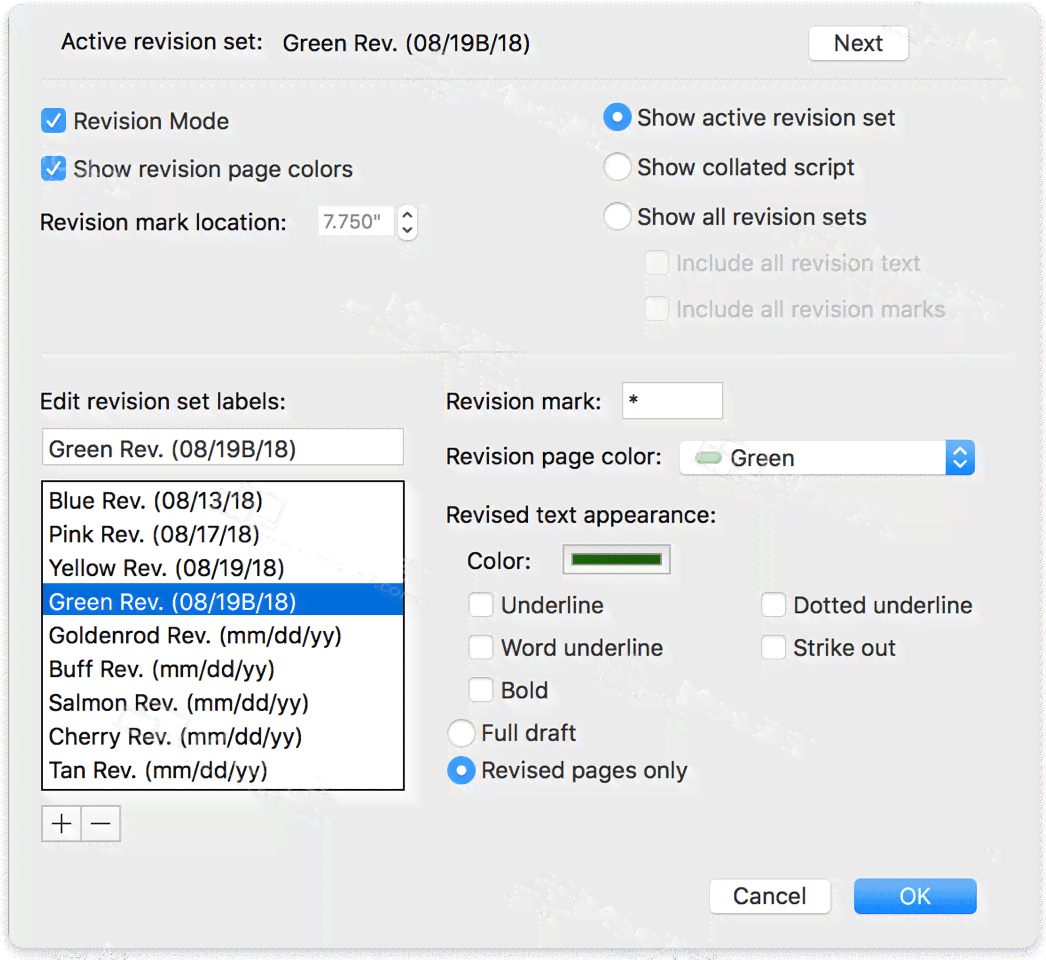This screenshot has height=960, width=1046.
Task: Check the Strike out option
Action: click(x=773, y=648)
